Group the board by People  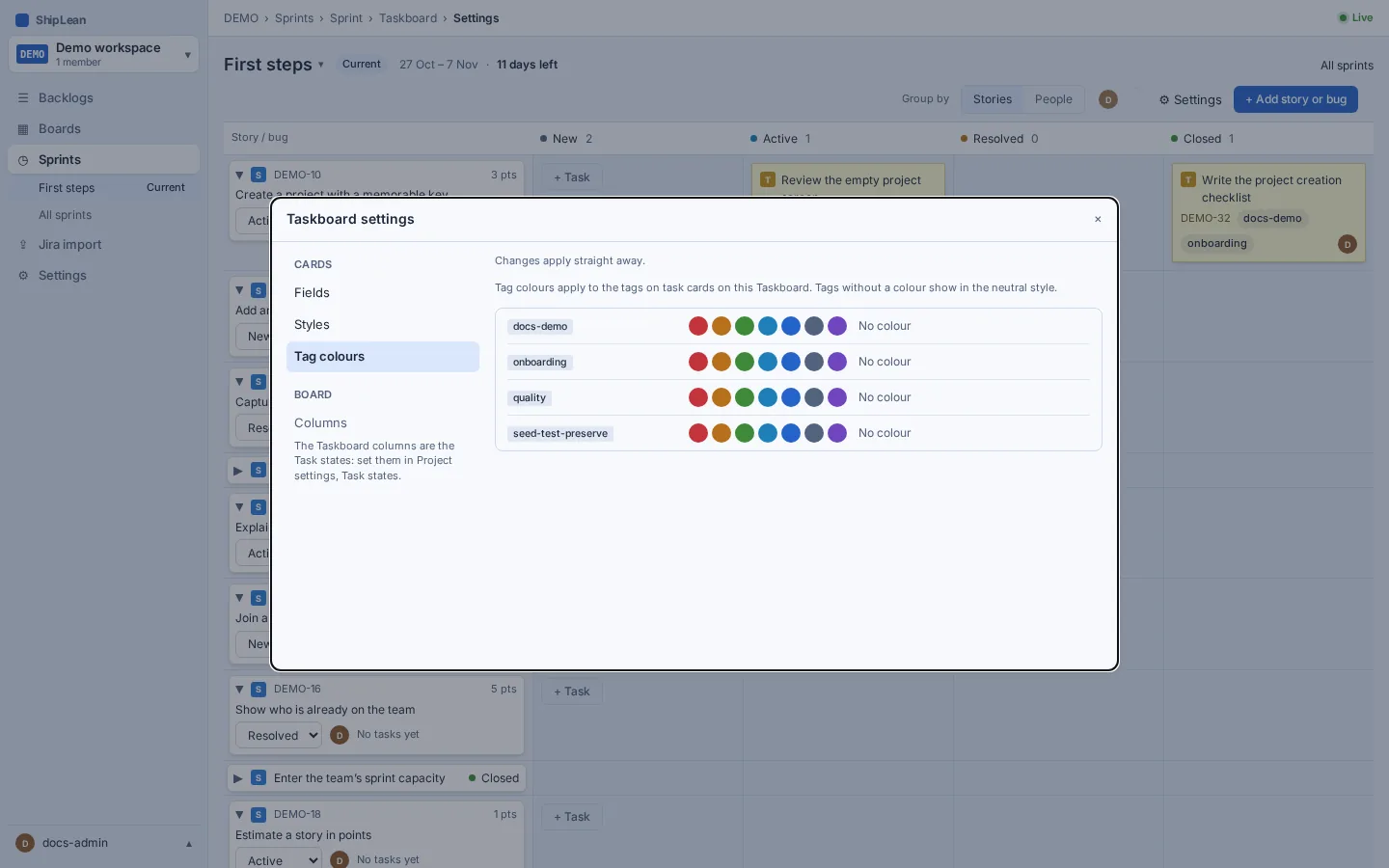[x=1053, y=99]
